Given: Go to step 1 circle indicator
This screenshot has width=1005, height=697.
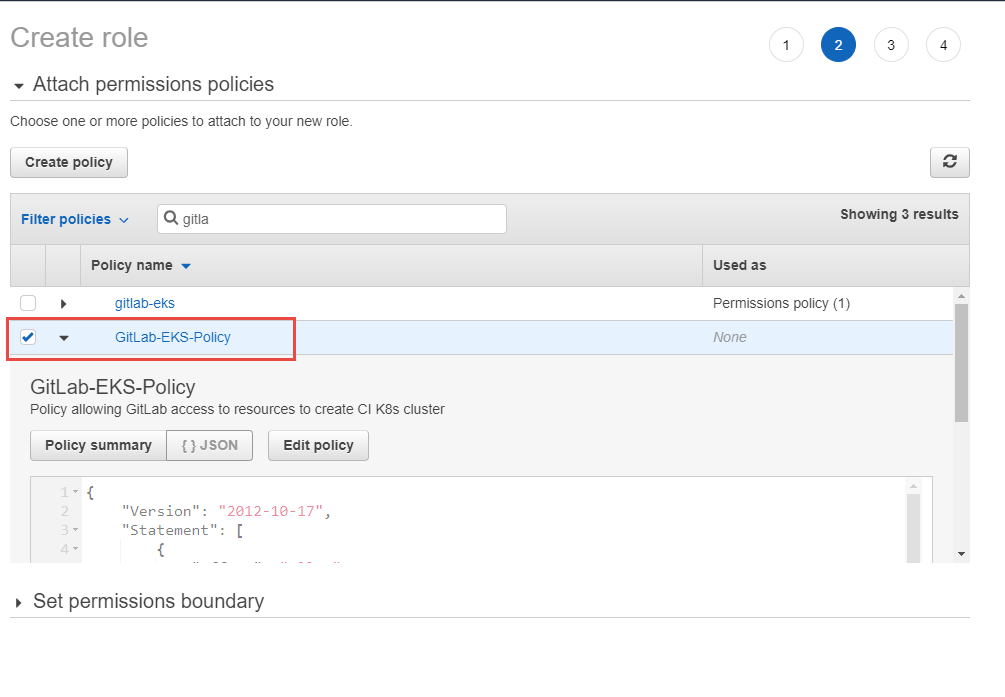Looking at the screenshot, I should click(x=786, y=45).
